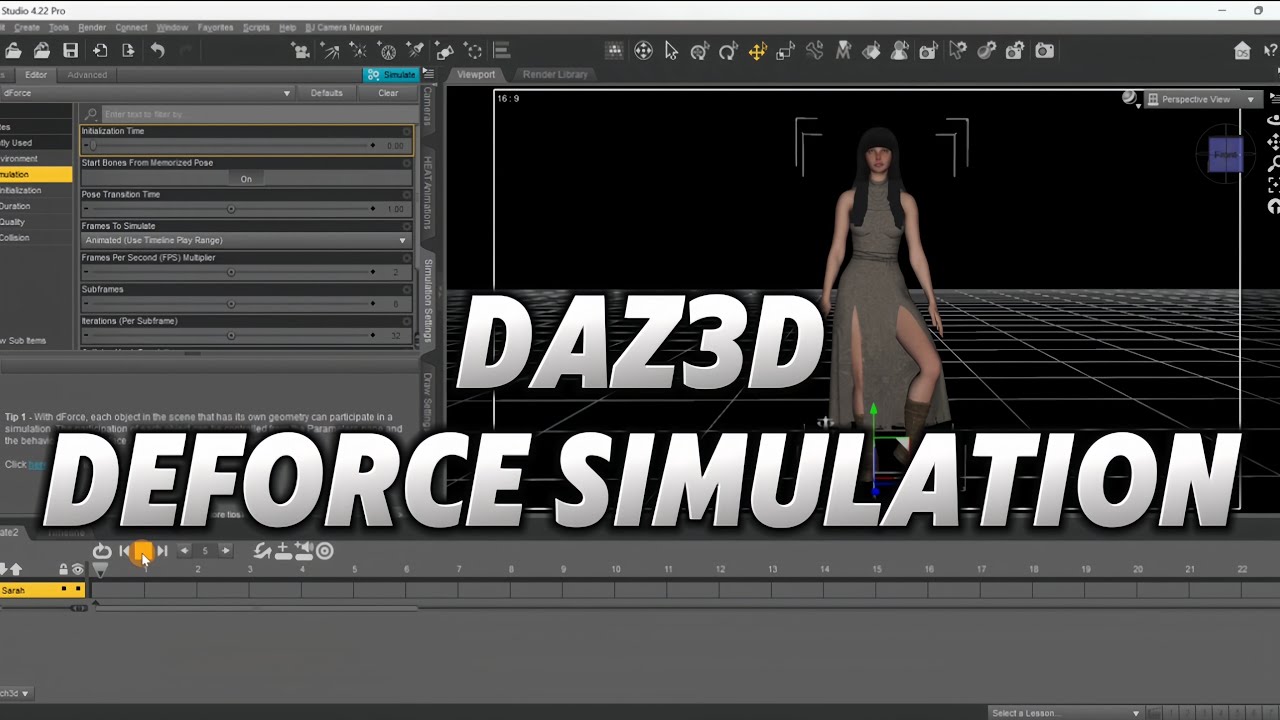Click frame 10 on the timeline ruler
Screen dimensions: 1280x720
616,569
